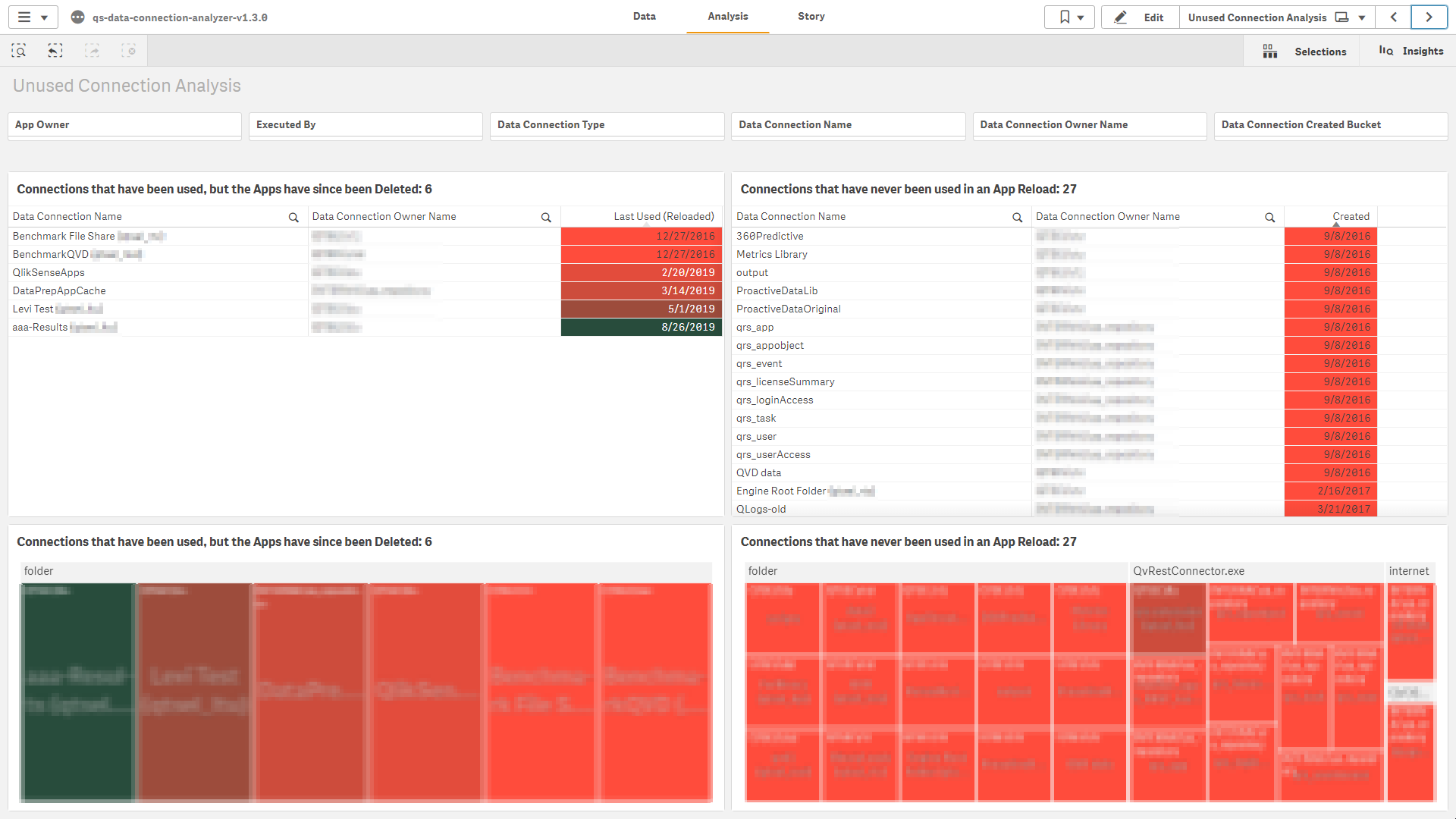Go to the next sheet arrow
Image resolution: width=1456 pixels, height=819 pixels.
click(x=1429, y=17)
